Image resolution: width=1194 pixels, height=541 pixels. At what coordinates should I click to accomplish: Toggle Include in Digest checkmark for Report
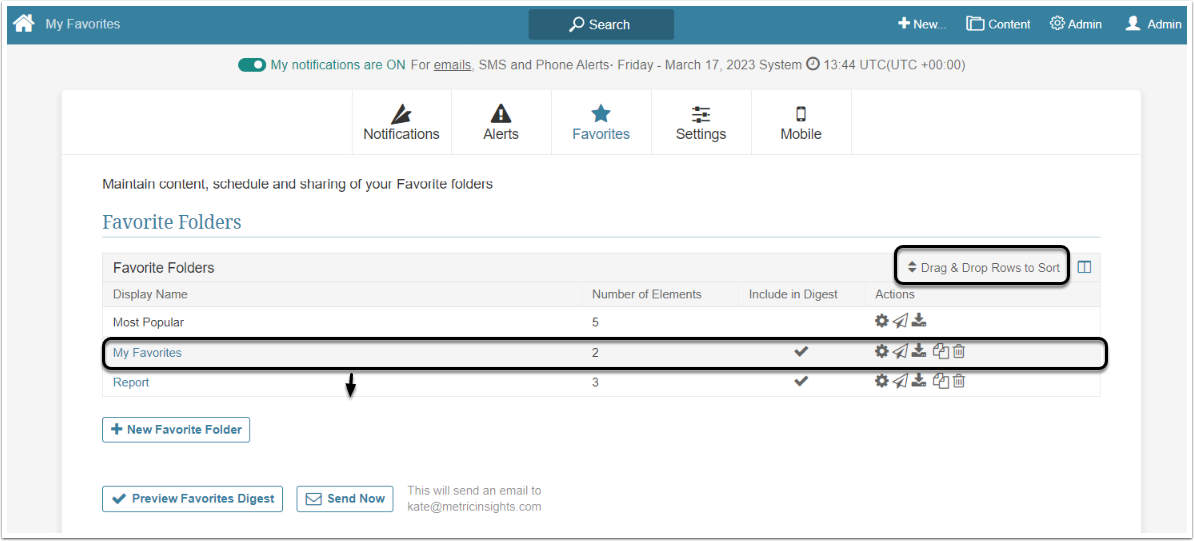(801, 382)
